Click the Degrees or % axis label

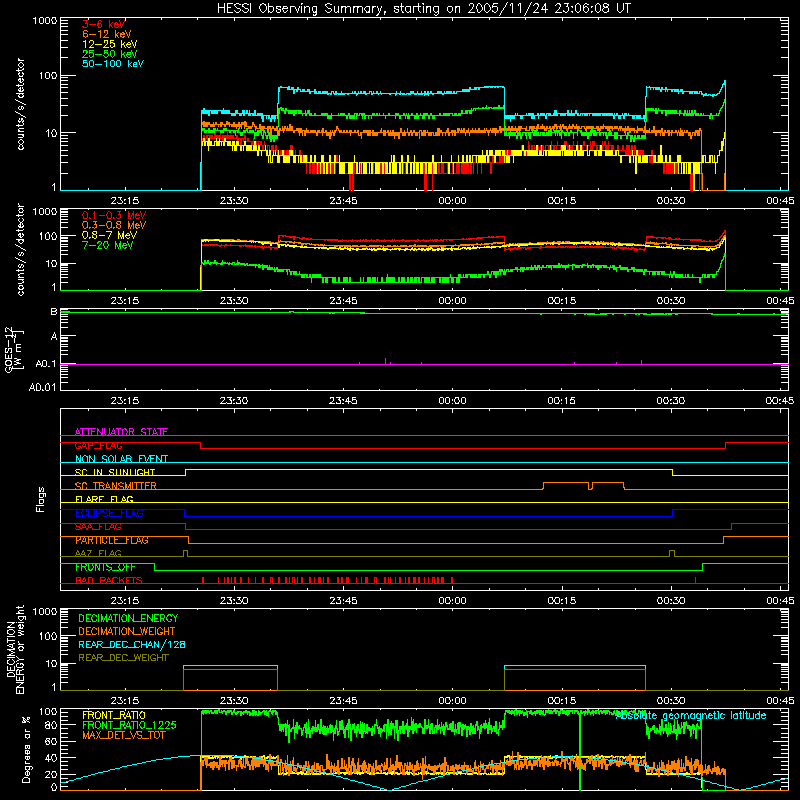pyautogui.click(x=26, y=749)
